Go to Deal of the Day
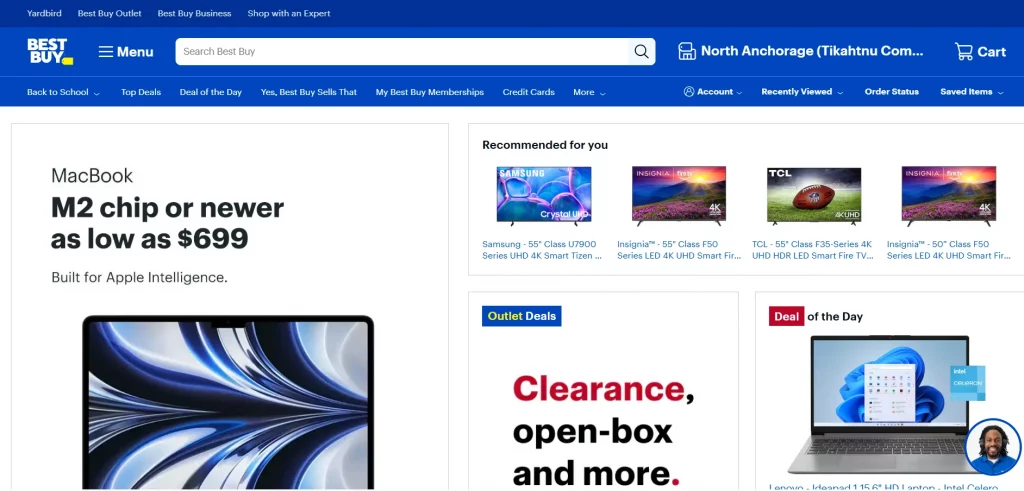 (210, 92)
